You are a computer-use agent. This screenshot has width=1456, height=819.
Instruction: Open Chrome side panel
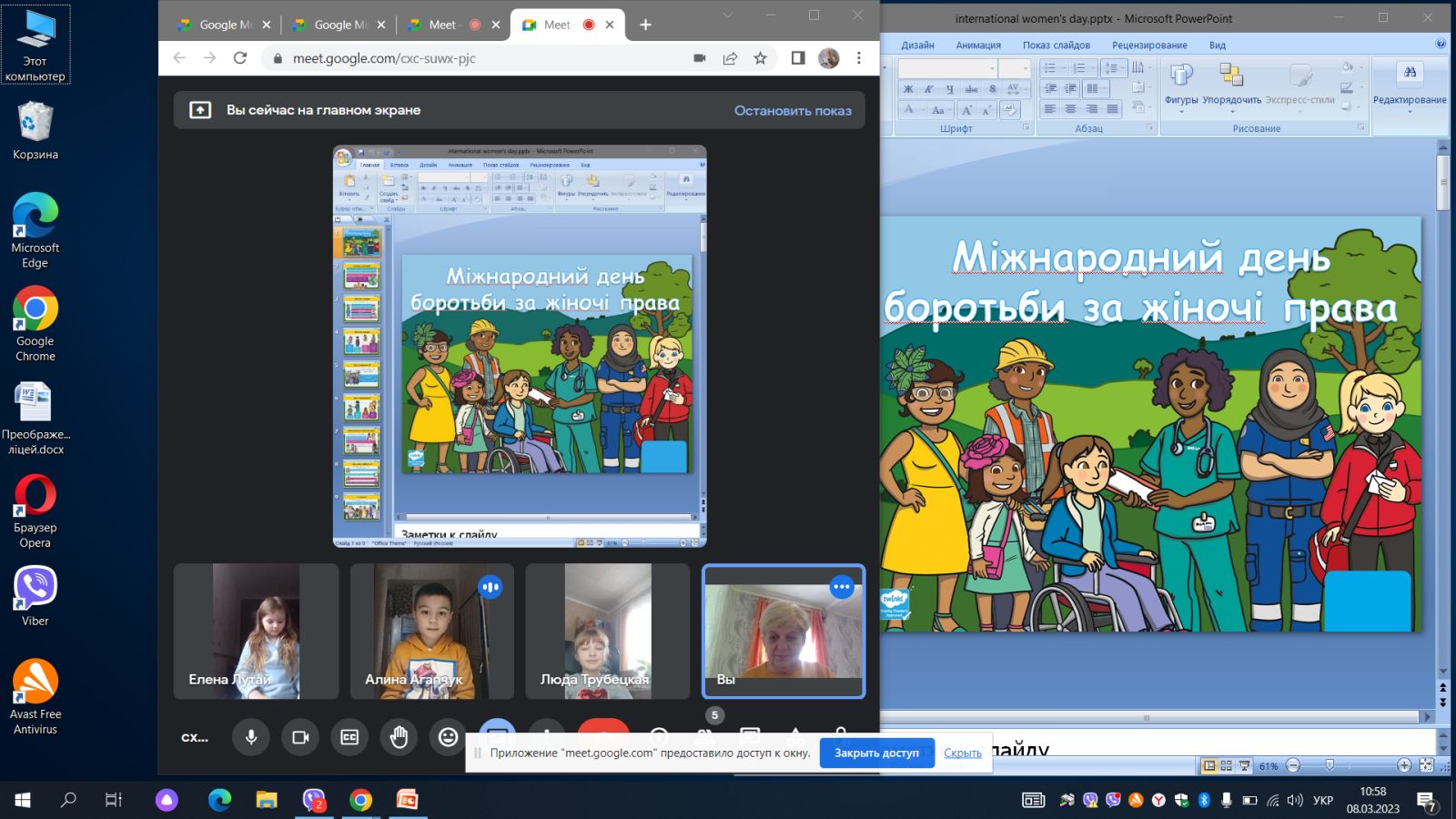pos(798,58)
